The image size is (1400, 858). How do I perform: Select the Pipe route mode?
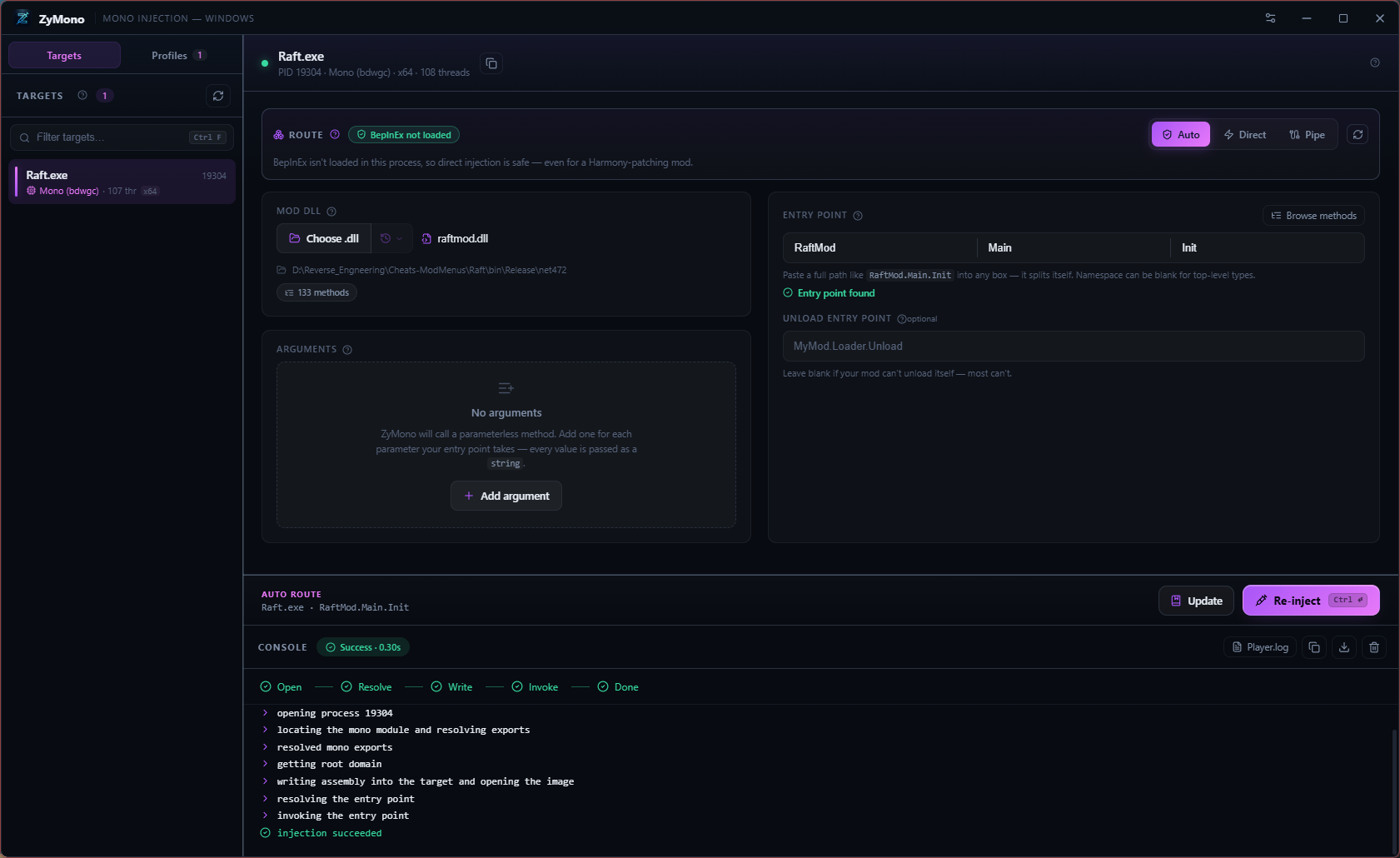pos(1307,134)
